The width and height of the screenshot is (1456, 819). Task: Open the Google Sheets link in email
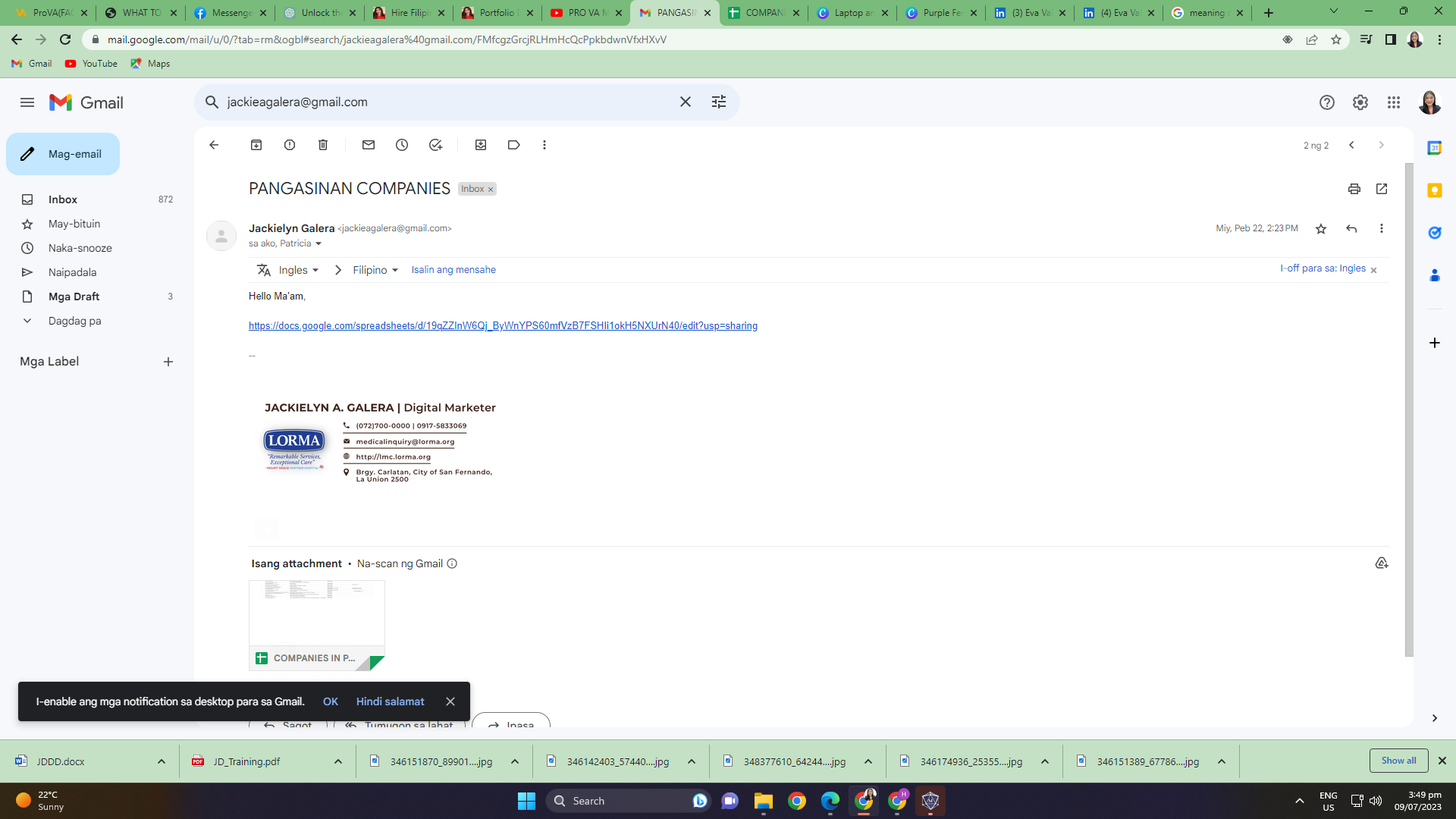click(503, 326)
